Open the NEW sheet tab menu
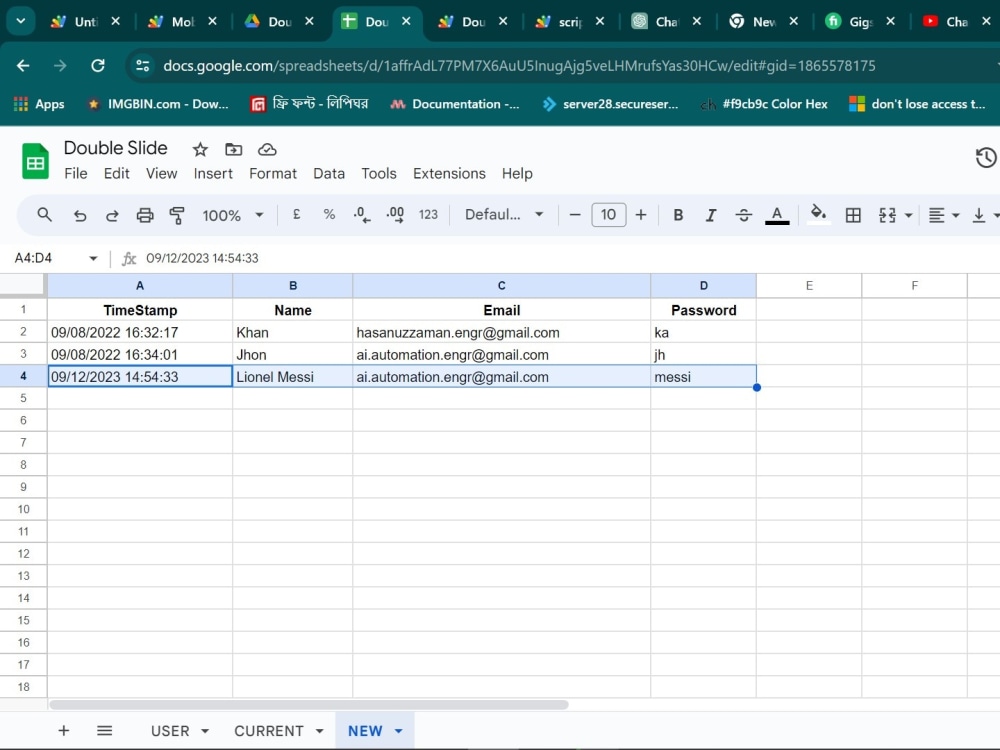Image resolution: width=1000 pixels, height=750 pixels. [x=397, y=730]
